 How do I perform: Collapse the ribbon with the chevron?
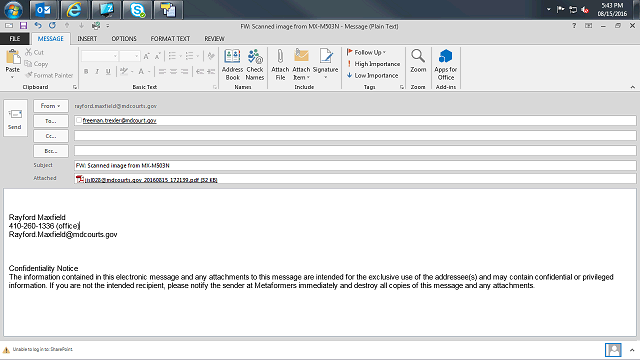point(632,87)
